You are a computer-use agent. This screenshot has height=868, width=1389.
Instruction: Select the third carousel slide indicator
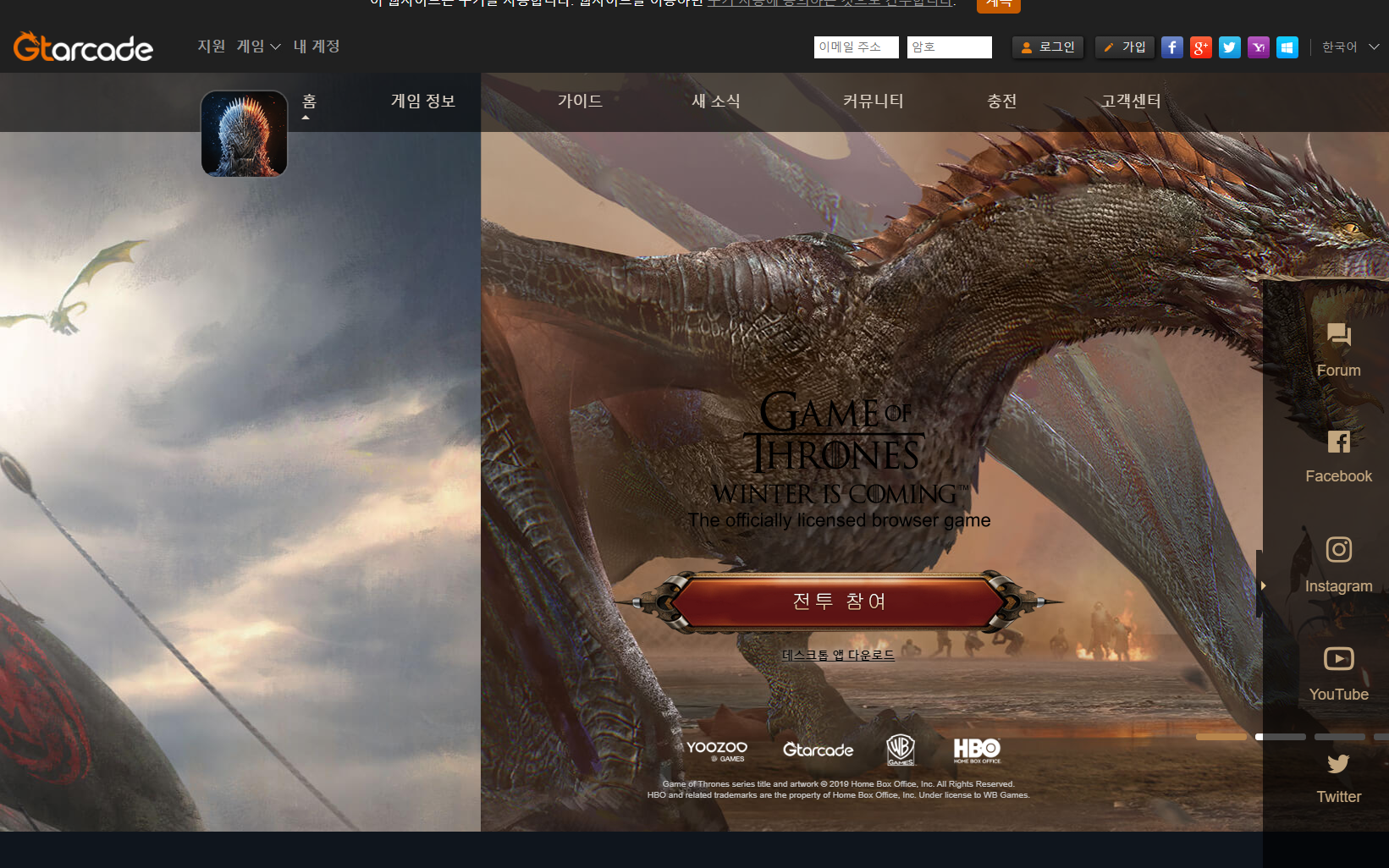(1340, 737)
